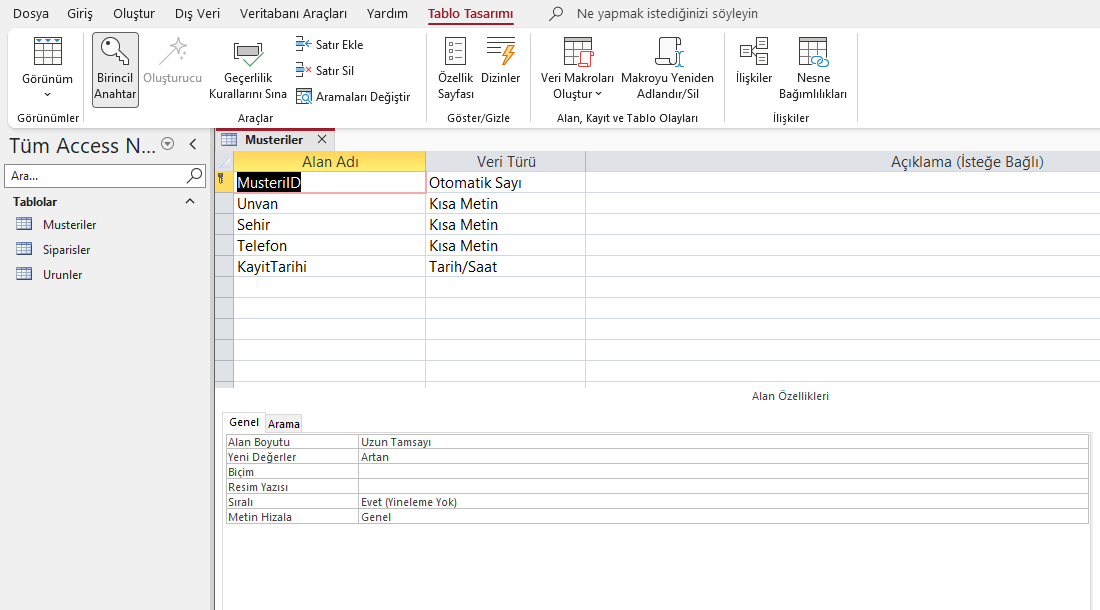Click the Otomatik Sayı data type cell

point(506,183)
